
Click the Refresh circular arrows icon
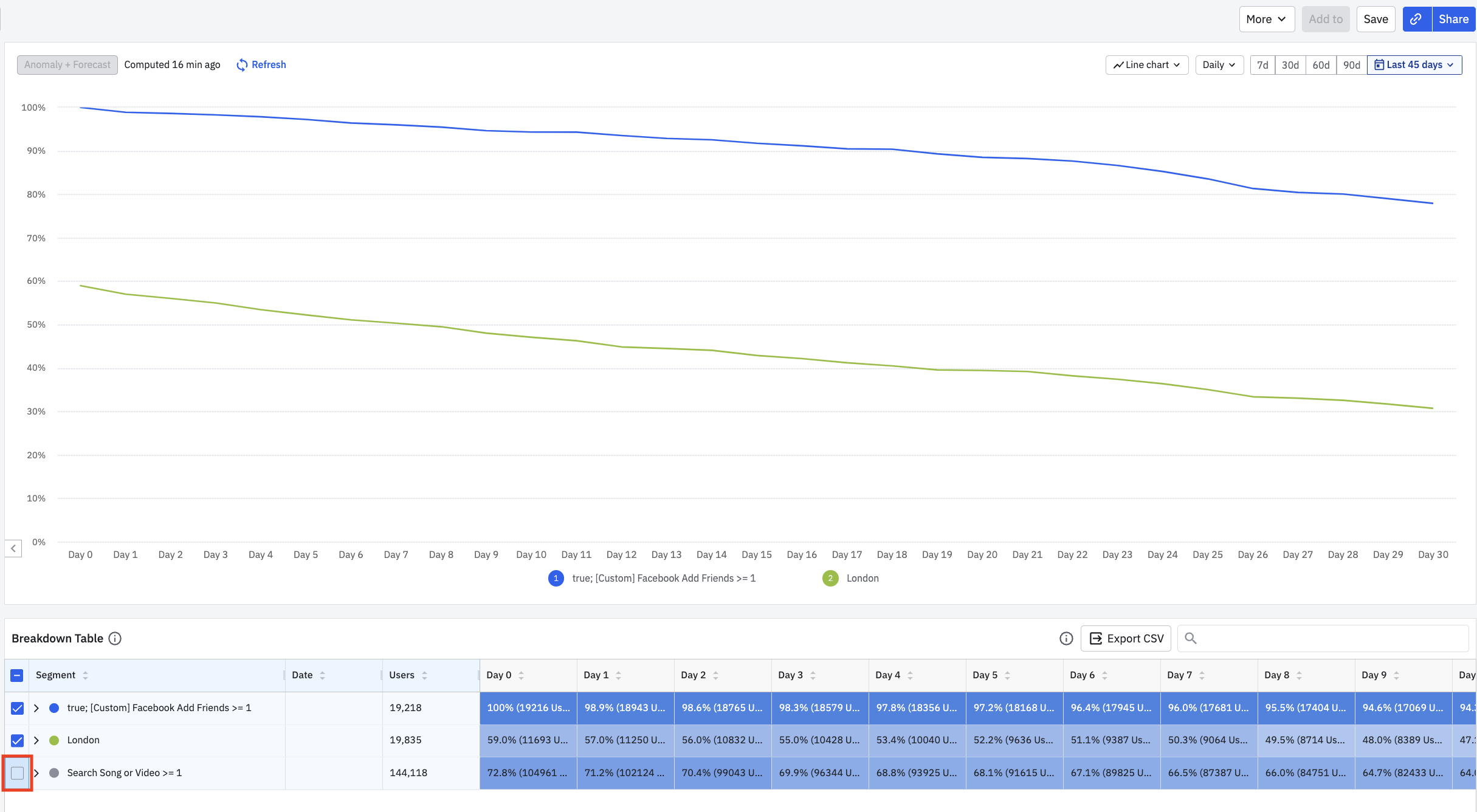click(242, 65)
